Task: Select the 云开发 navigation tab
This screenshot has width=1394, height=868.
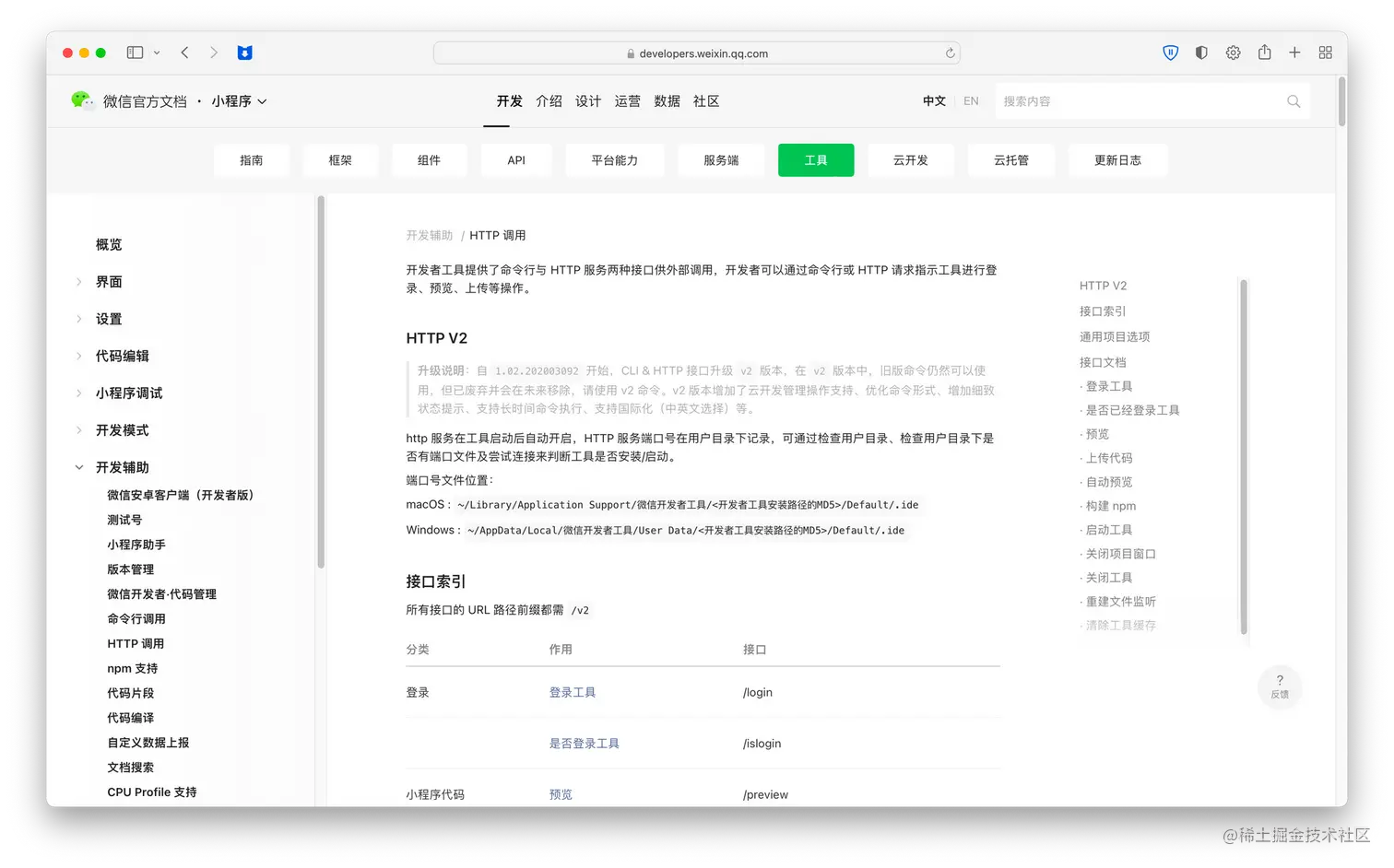Action: point(911,159)
